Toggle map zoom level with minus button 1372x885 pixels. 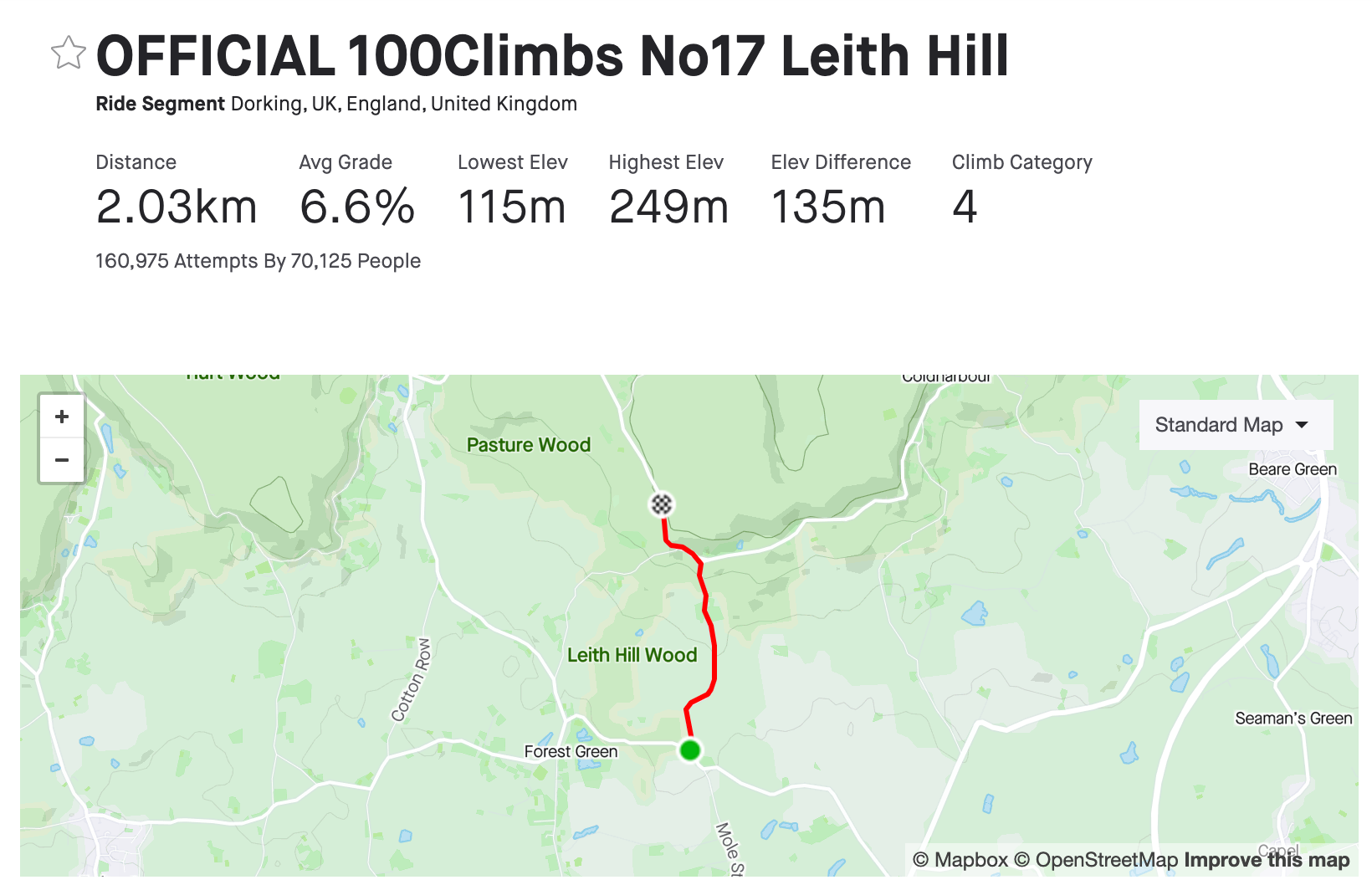click(x=62, y=460)
